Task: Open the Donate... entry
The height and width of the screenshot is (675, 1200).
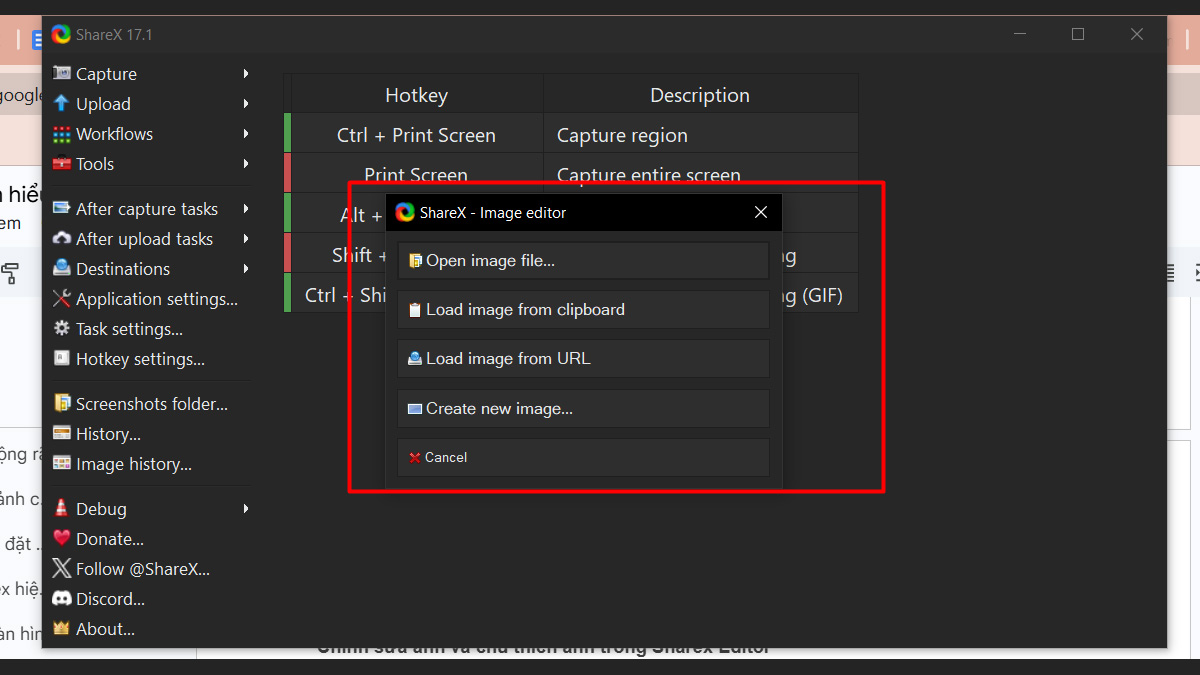Action: coord(151,539)
